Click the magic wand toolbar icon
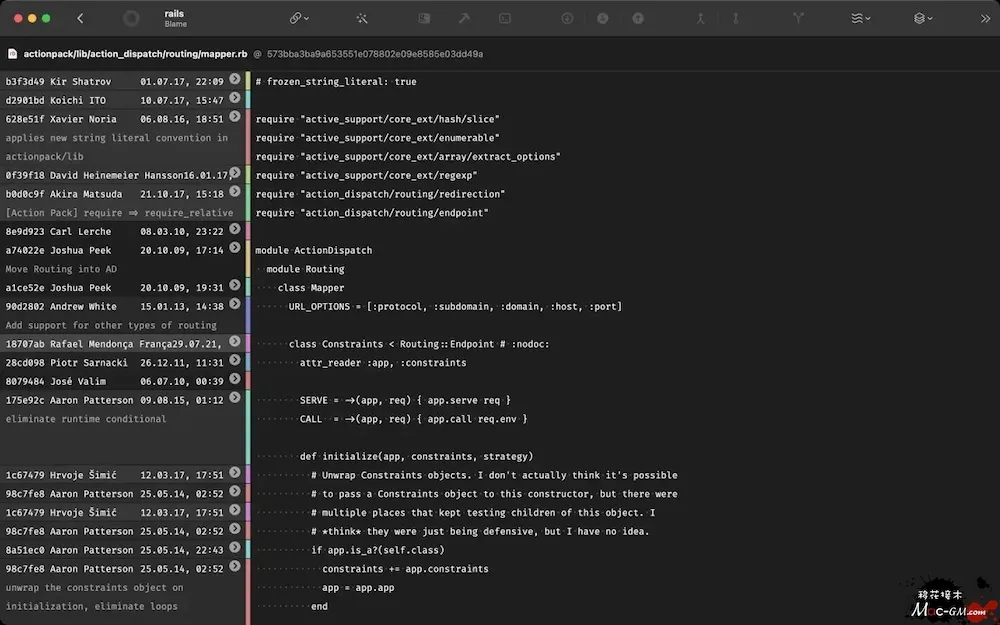The image size is (1000, 625). coord(362,18)
